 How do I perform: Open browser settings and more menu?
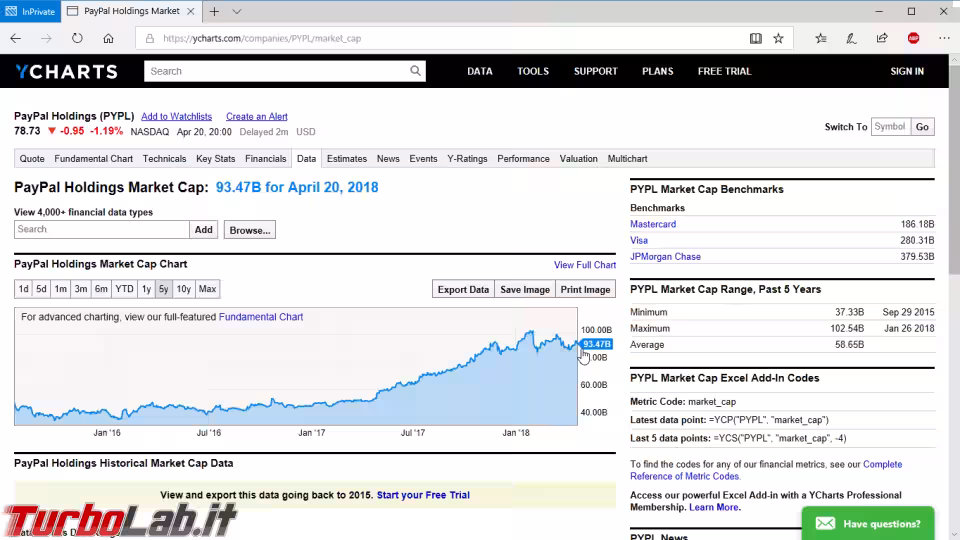click(944, 38)
